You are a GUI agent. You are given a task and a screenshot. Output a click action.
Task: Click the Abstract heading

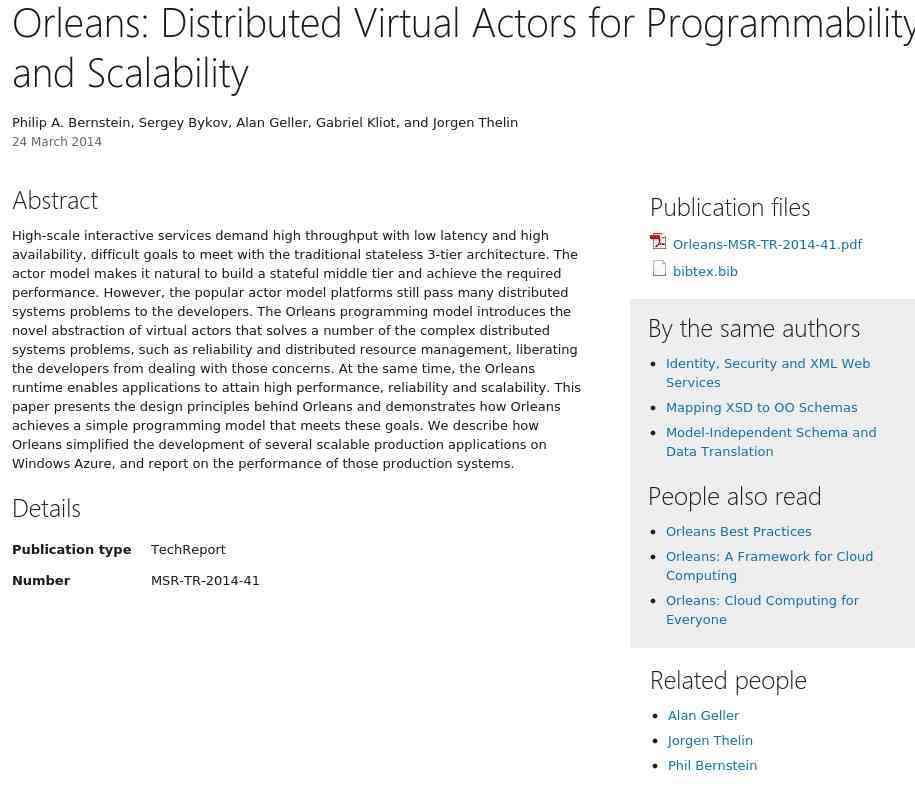click(x=55, y=201)
